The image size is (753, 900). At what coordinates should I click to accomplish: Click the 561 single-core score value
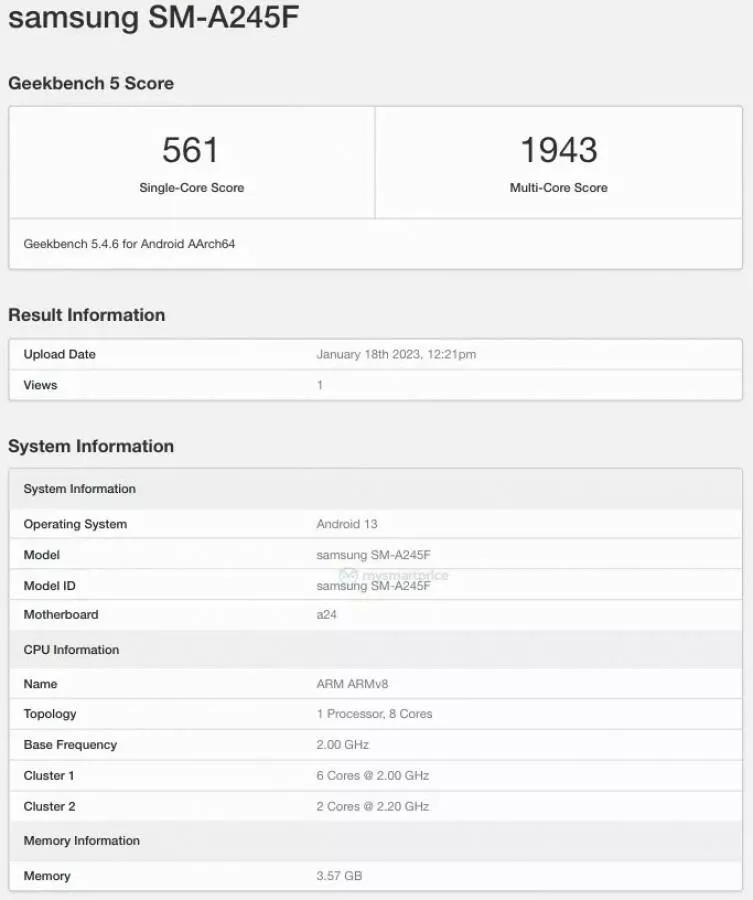click(191, 150)
